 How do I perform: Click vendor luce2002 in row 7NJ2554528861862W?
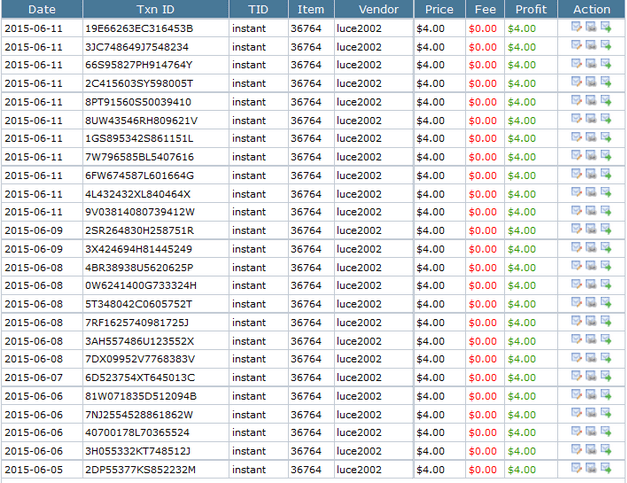(359, 415)
